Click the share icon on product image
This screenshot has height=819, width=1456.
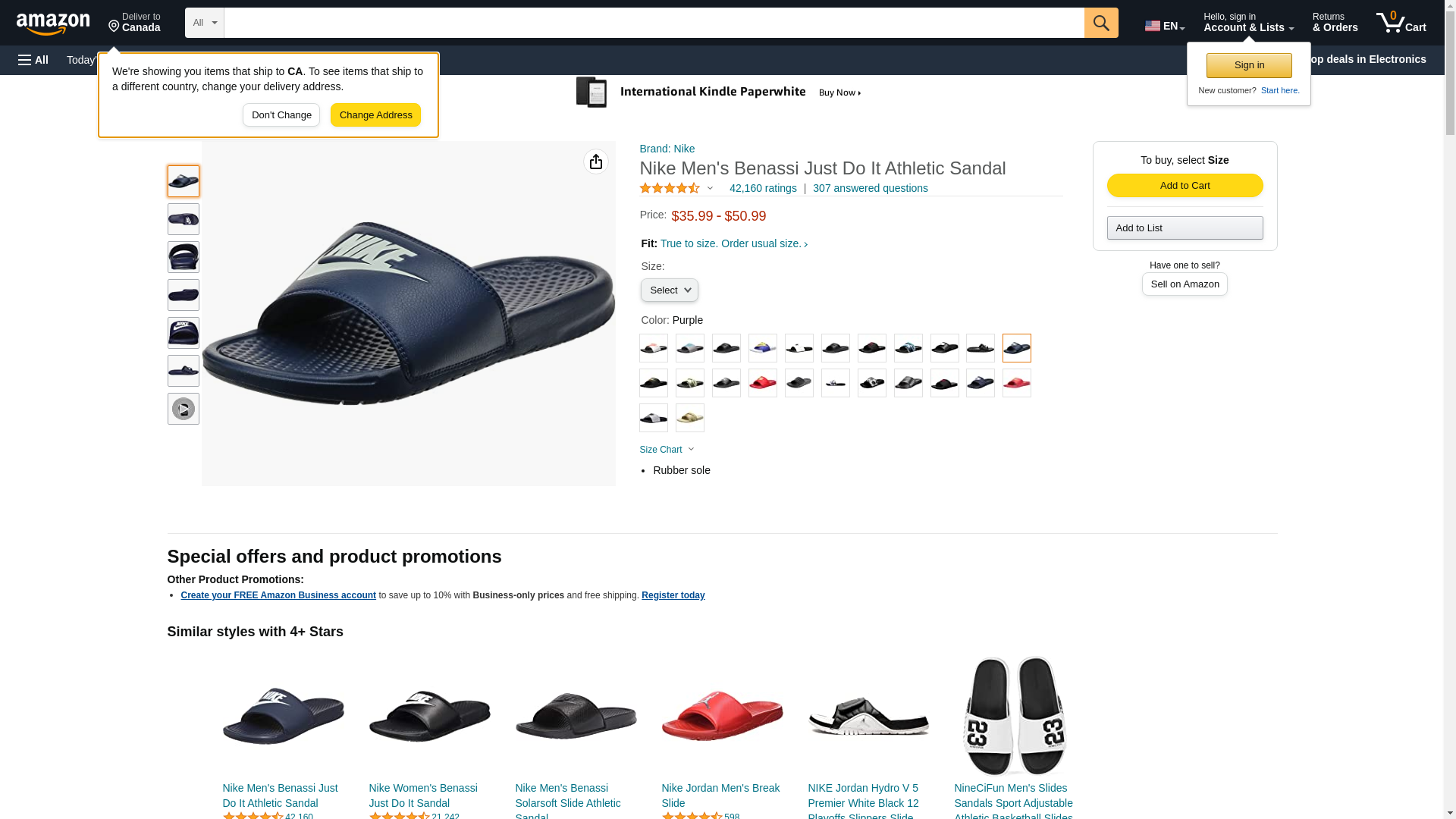click(596, 162)
